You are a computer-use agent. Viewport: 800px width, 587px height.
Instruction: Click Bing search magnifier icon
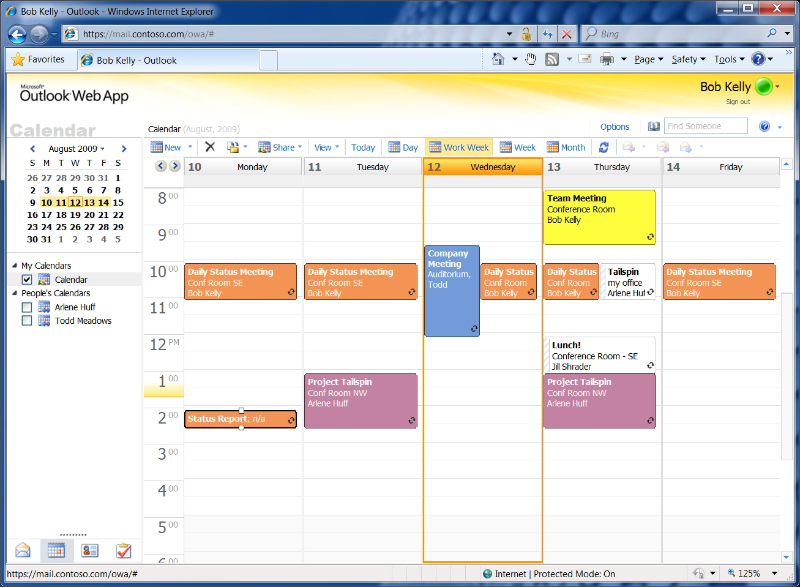pyautogui.click(x=772, y=33)
